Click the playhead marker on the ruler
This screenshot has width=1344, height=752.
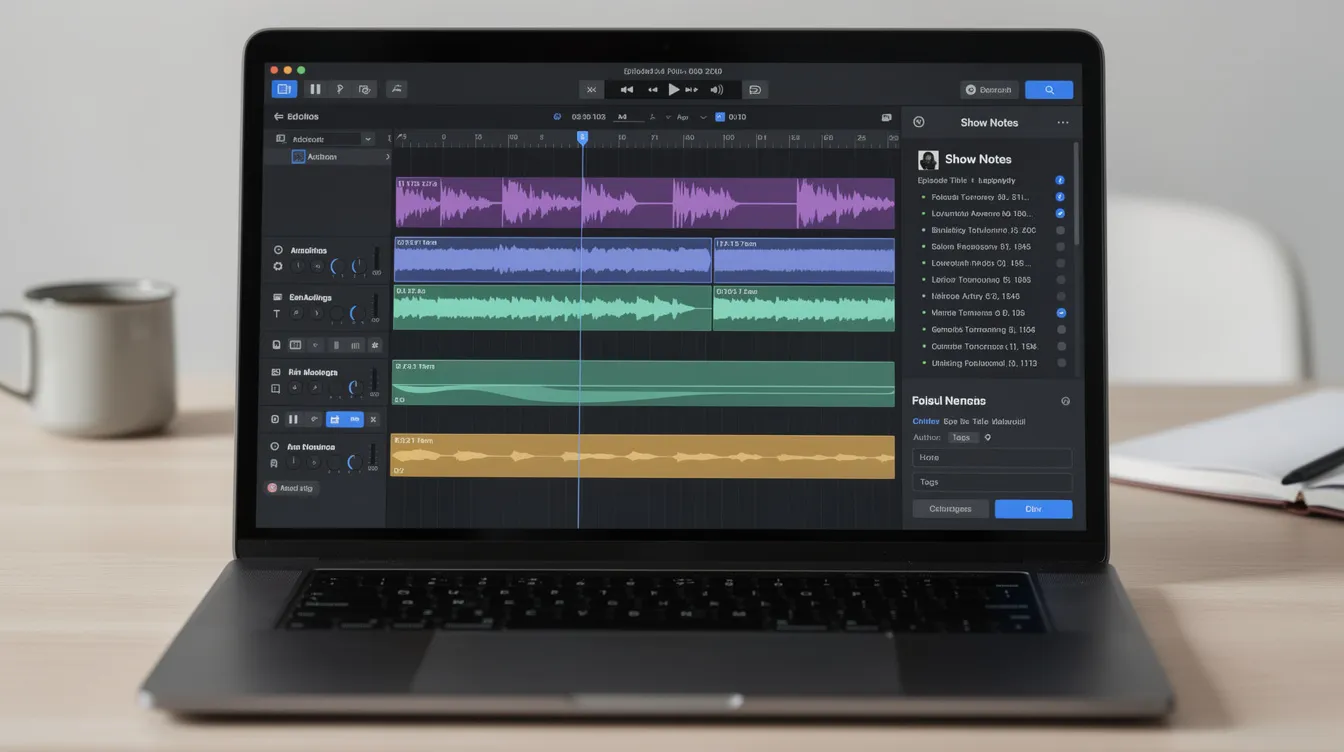tap(582, 138)
